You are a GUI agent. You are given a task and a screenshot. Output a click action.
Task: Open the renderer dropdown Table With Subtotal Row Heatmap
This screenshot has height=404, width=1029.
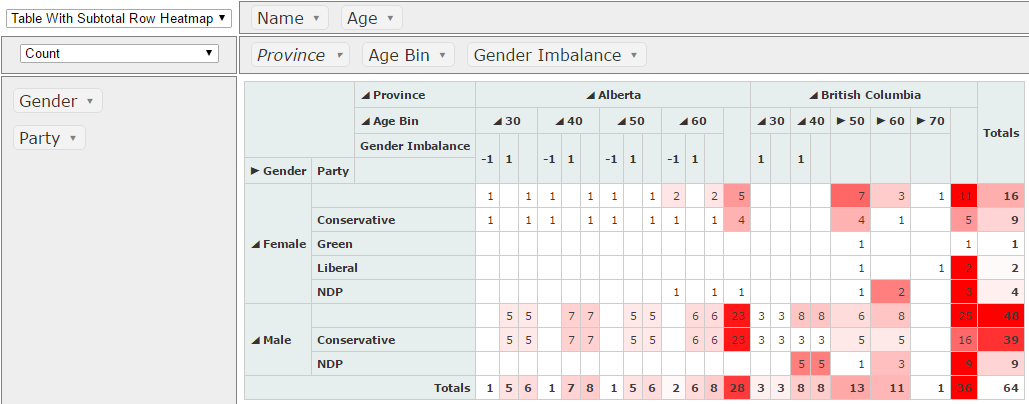(119, 18)
